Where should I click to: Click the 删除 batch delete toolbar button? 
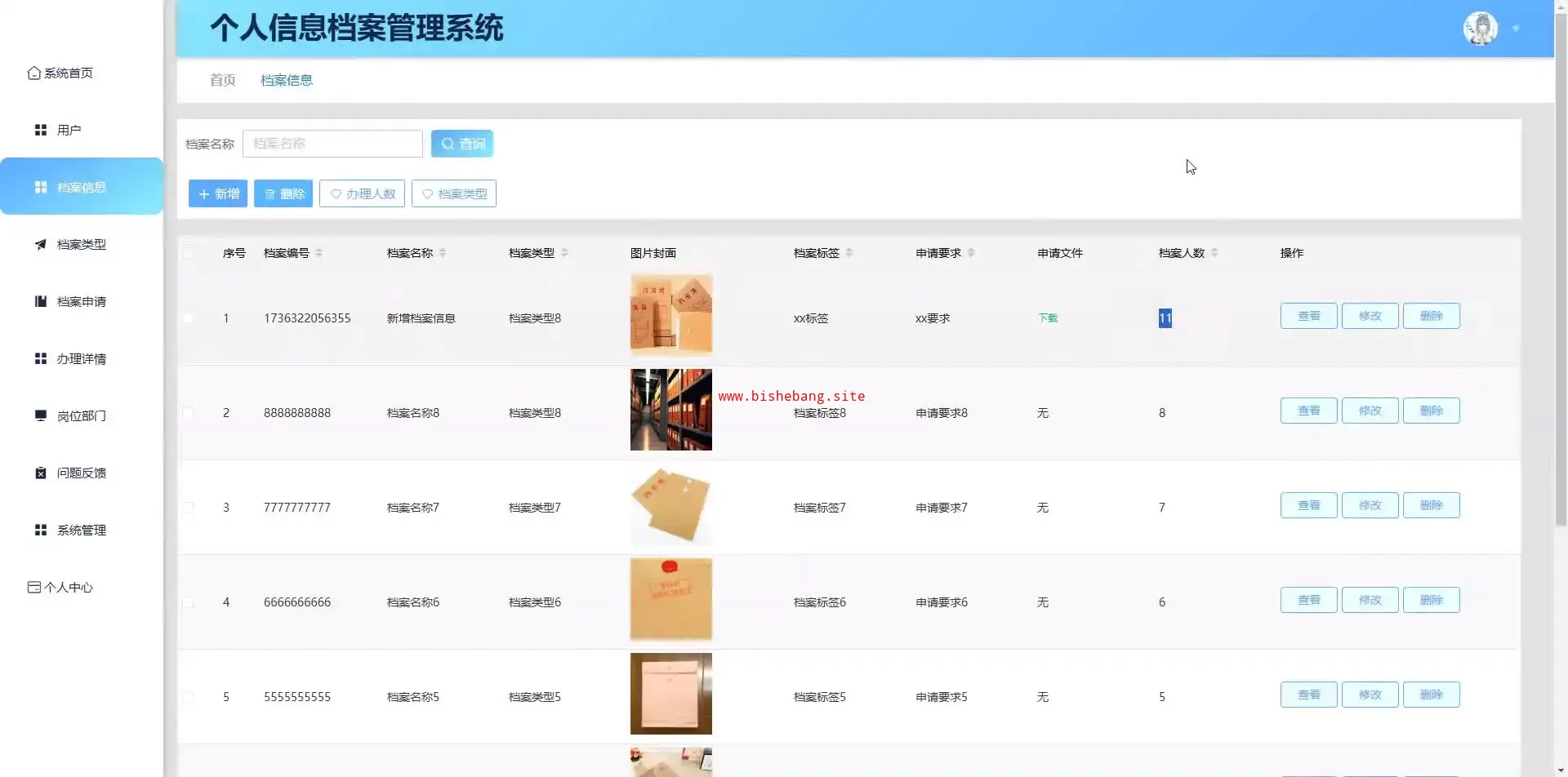[x=283, y=193]
